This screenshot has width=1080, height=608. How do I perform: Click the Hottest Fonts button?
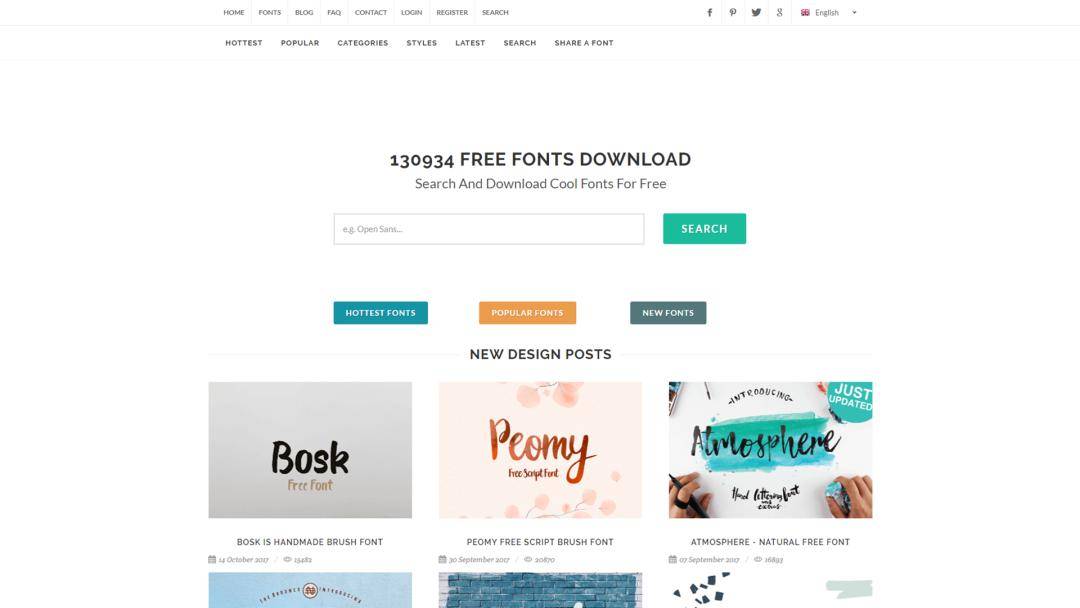[380, 313]
